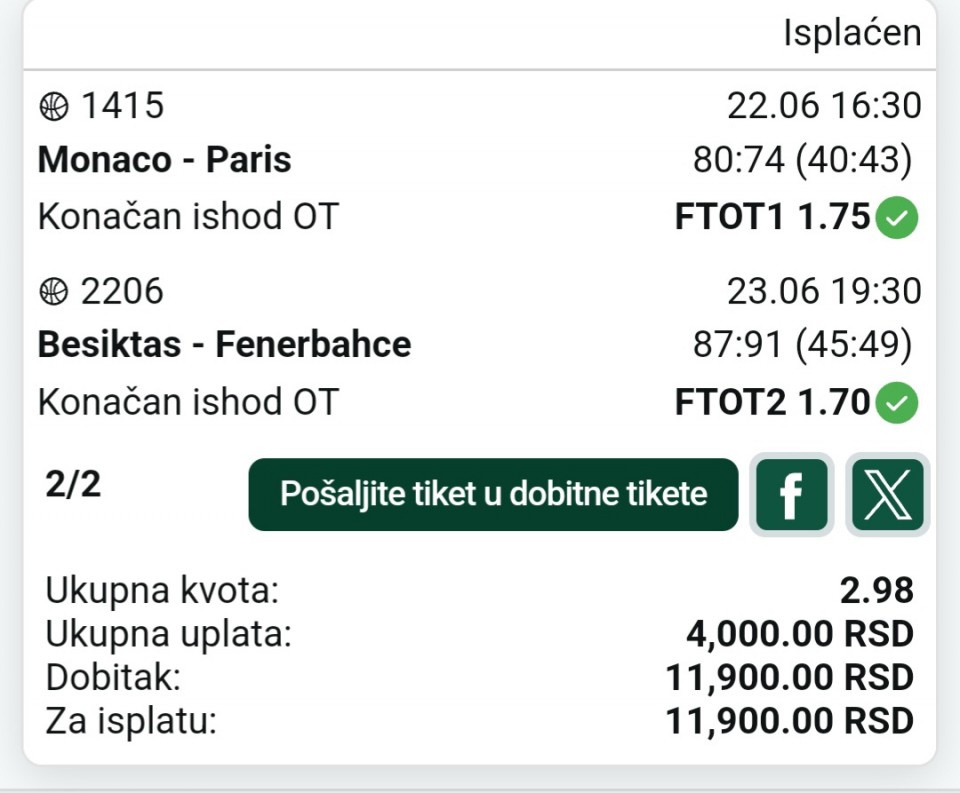Tap Pošaljite tiket u dobitne tikete button
Viewport: 960px width, 793px height.
(493, 495)
